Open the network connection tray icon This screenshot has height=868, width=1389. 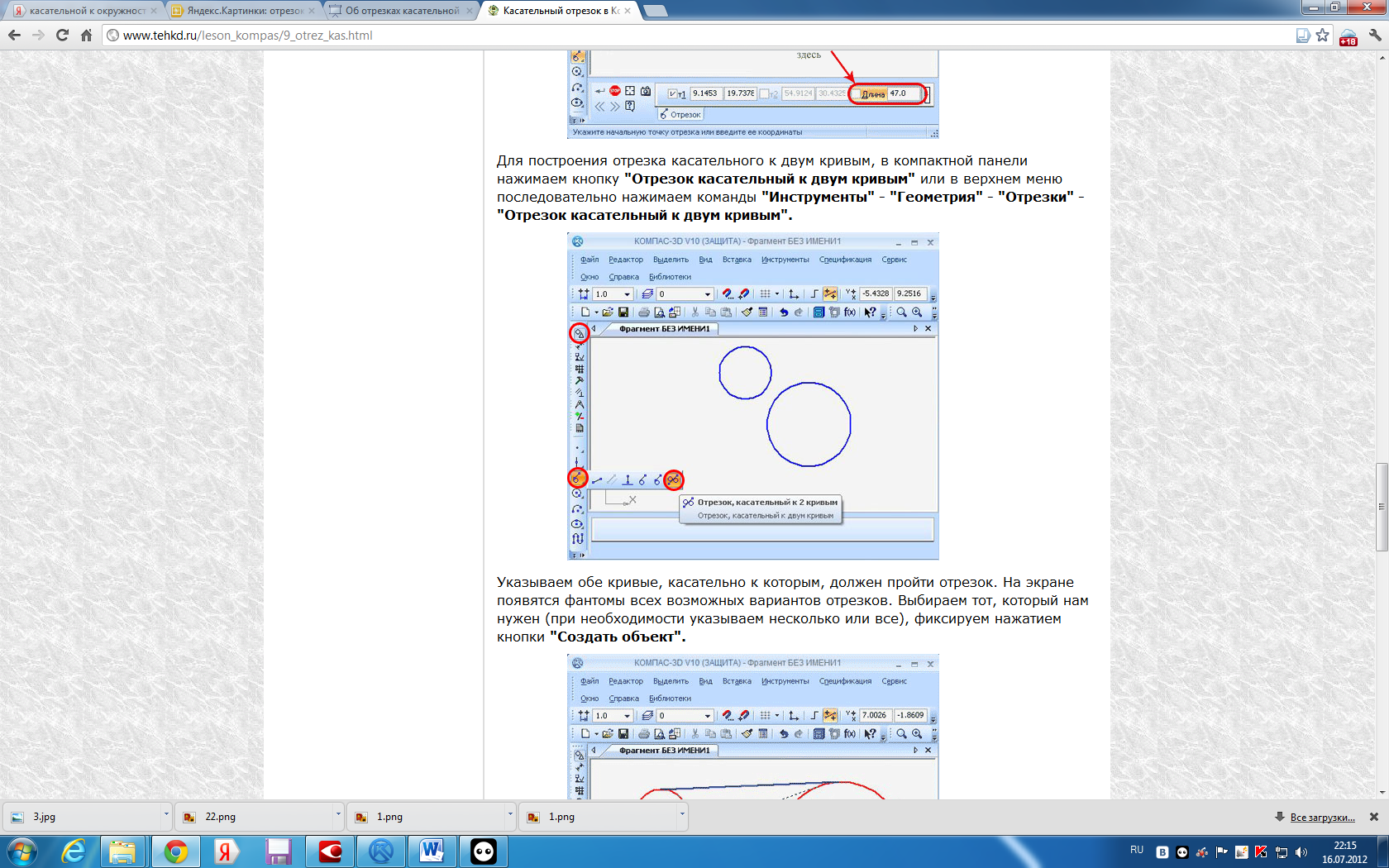1282,851
